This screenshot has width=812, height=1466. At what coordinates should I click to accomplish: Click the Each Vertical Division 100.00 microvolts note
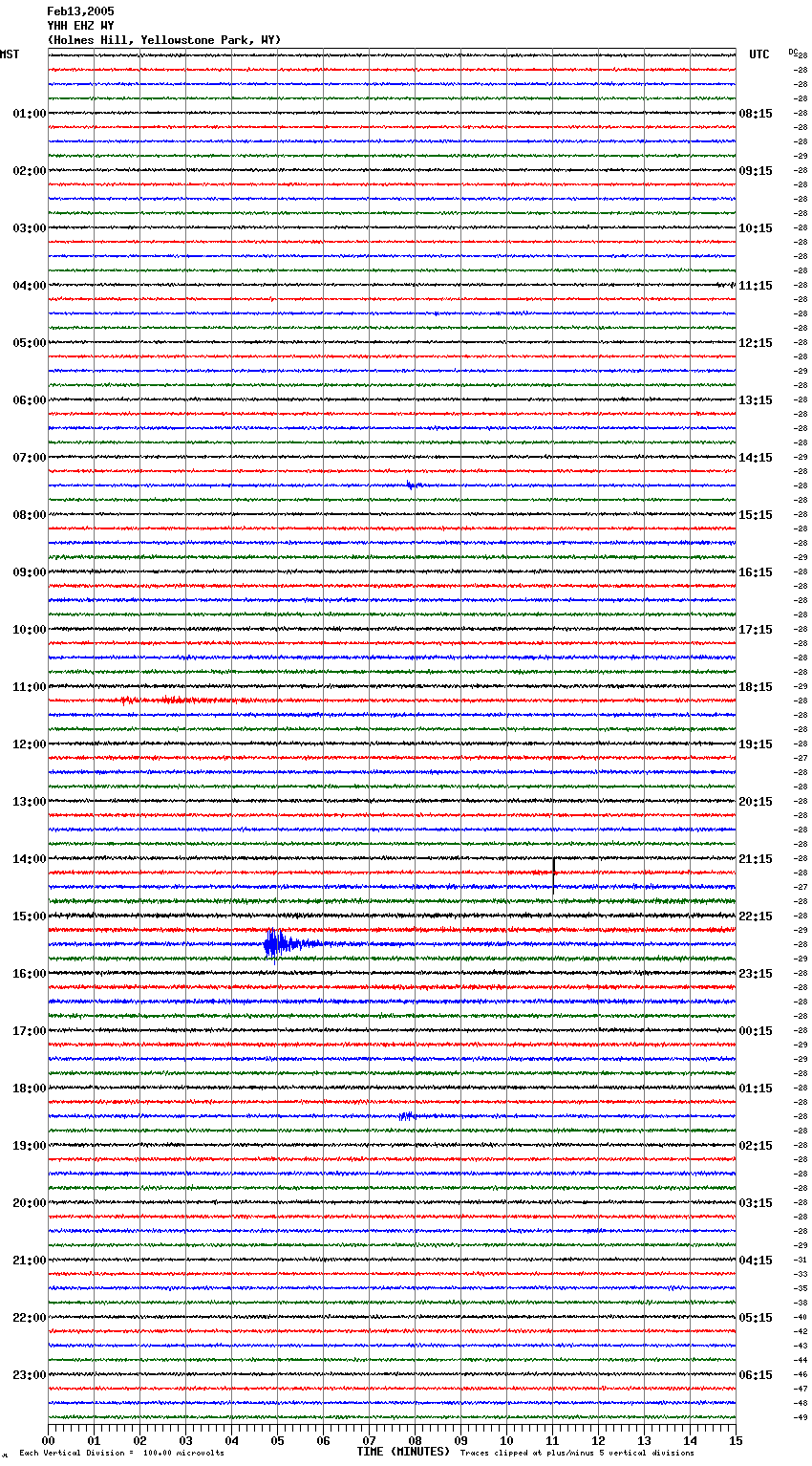(x=122, y=1454)
